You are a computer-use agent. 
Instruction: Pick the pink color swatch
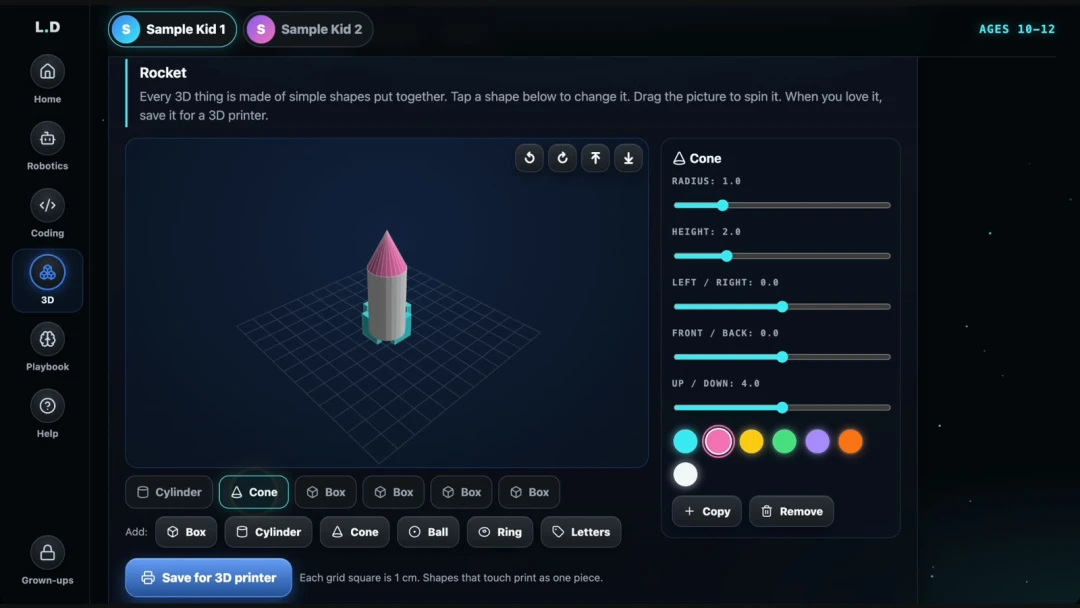pos(718,441)
